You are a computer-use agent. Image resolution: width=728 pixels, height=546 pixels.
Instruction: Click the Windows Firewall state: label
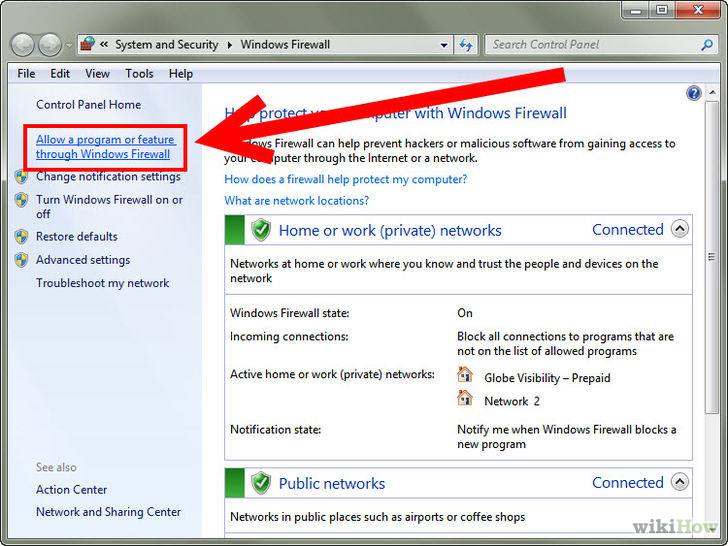point(289,313)
